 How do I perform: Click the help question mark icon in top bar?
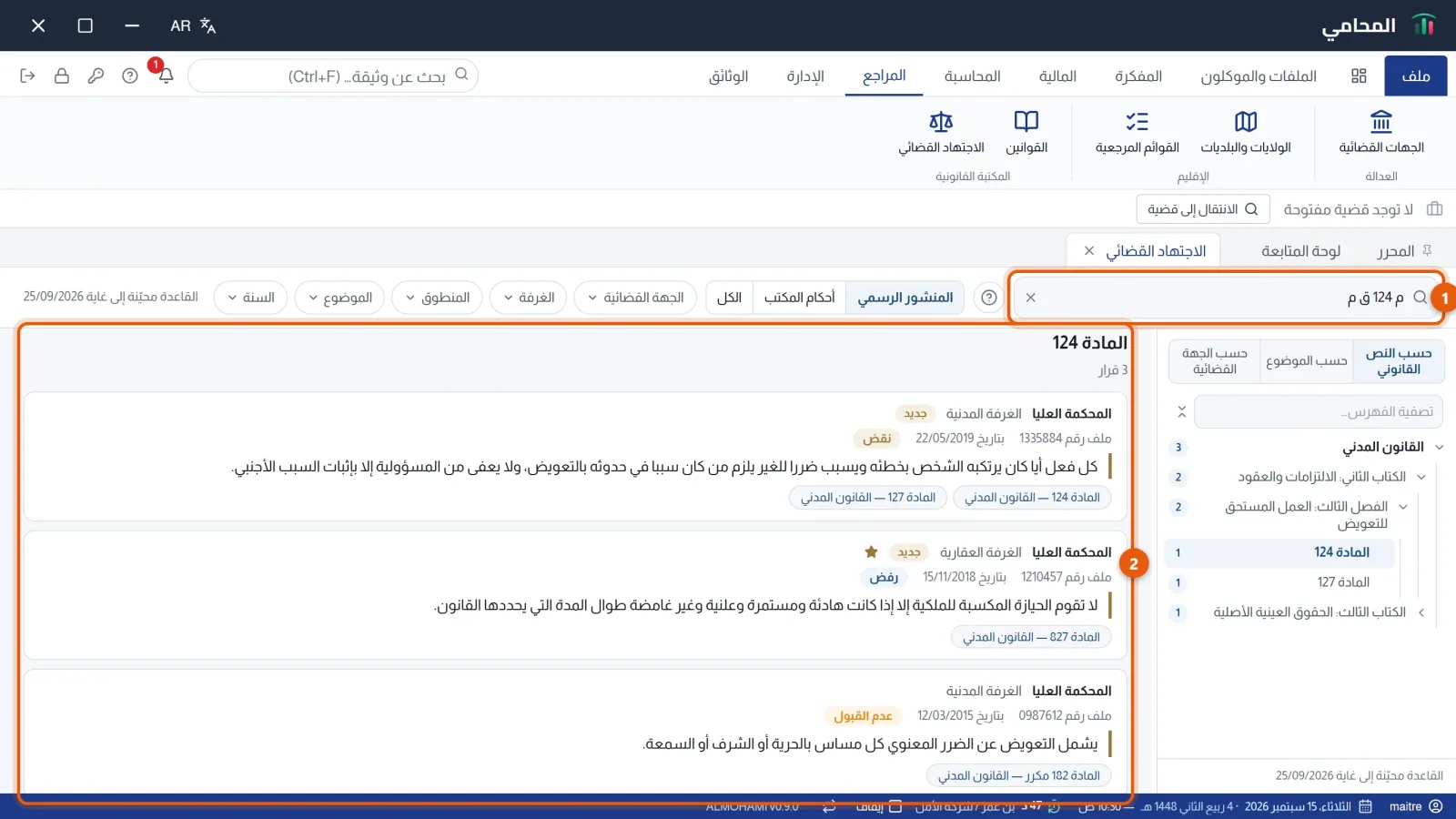pos(130,76)
